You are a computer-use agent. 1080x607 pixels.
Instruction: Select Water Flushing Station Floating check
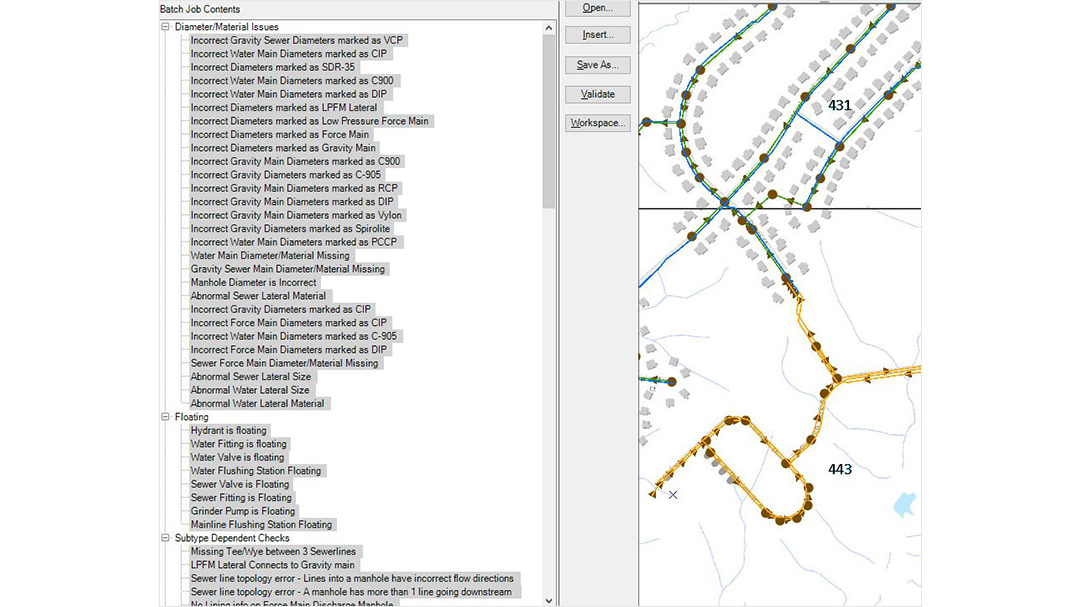click(x=256, y=471)
